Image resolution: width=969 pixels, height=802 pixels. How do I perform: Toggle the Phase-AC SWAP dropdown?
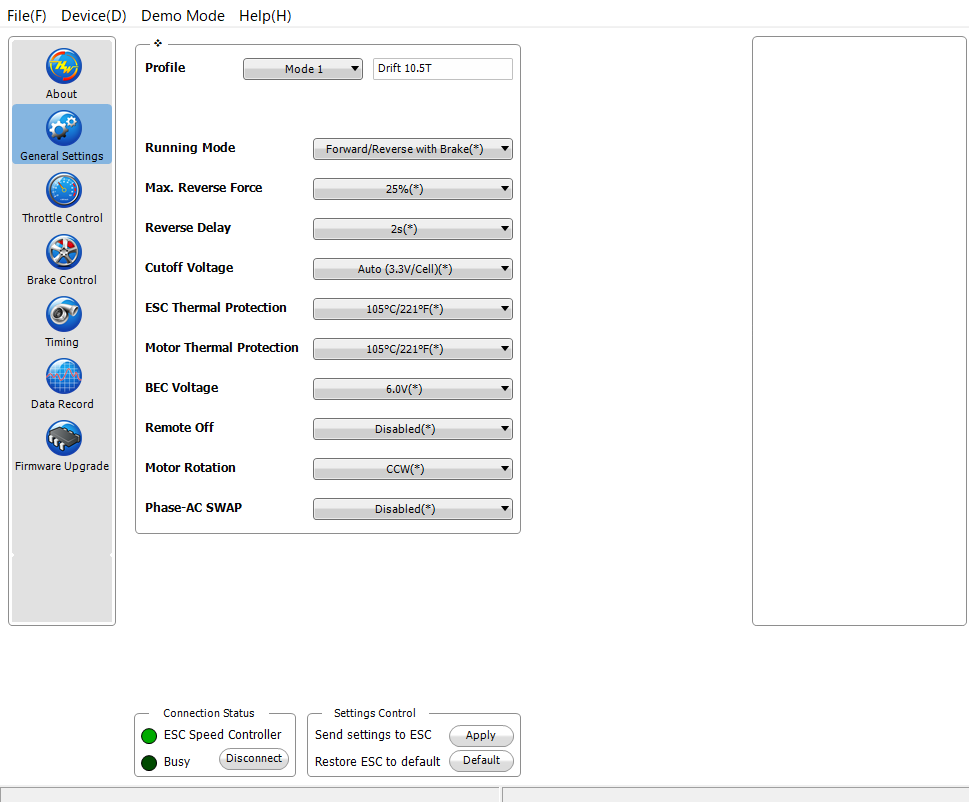click(412, 509)
